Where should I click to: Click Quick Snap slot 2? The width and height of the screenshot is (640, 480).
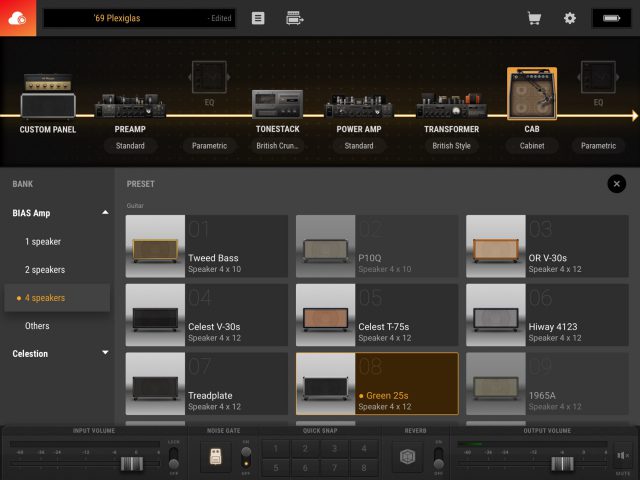point(305,449)
